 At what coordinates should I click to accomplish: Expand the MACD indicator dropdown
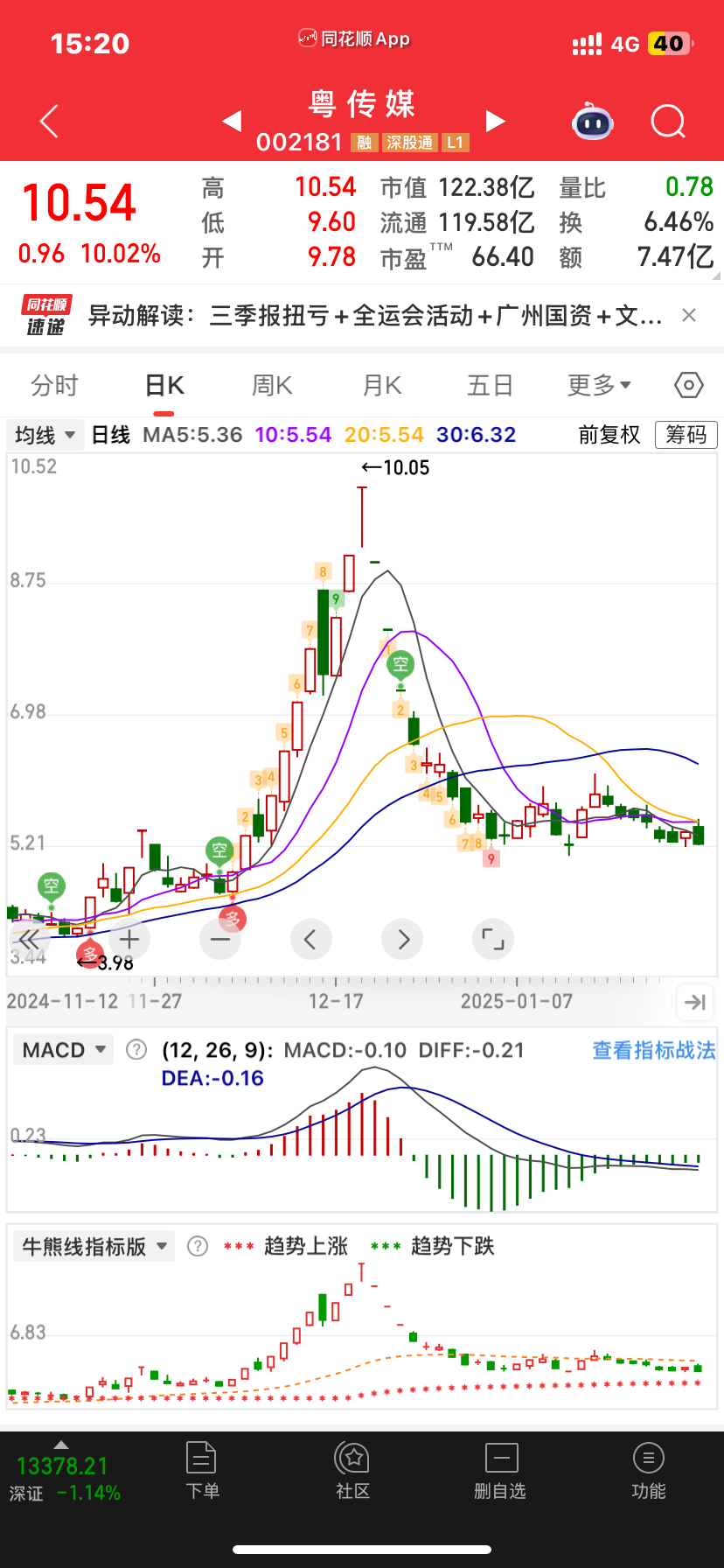[64, 1049]
